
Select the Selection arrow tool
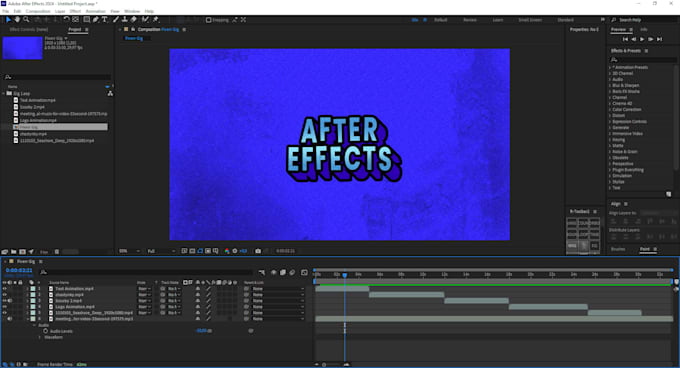8,20
